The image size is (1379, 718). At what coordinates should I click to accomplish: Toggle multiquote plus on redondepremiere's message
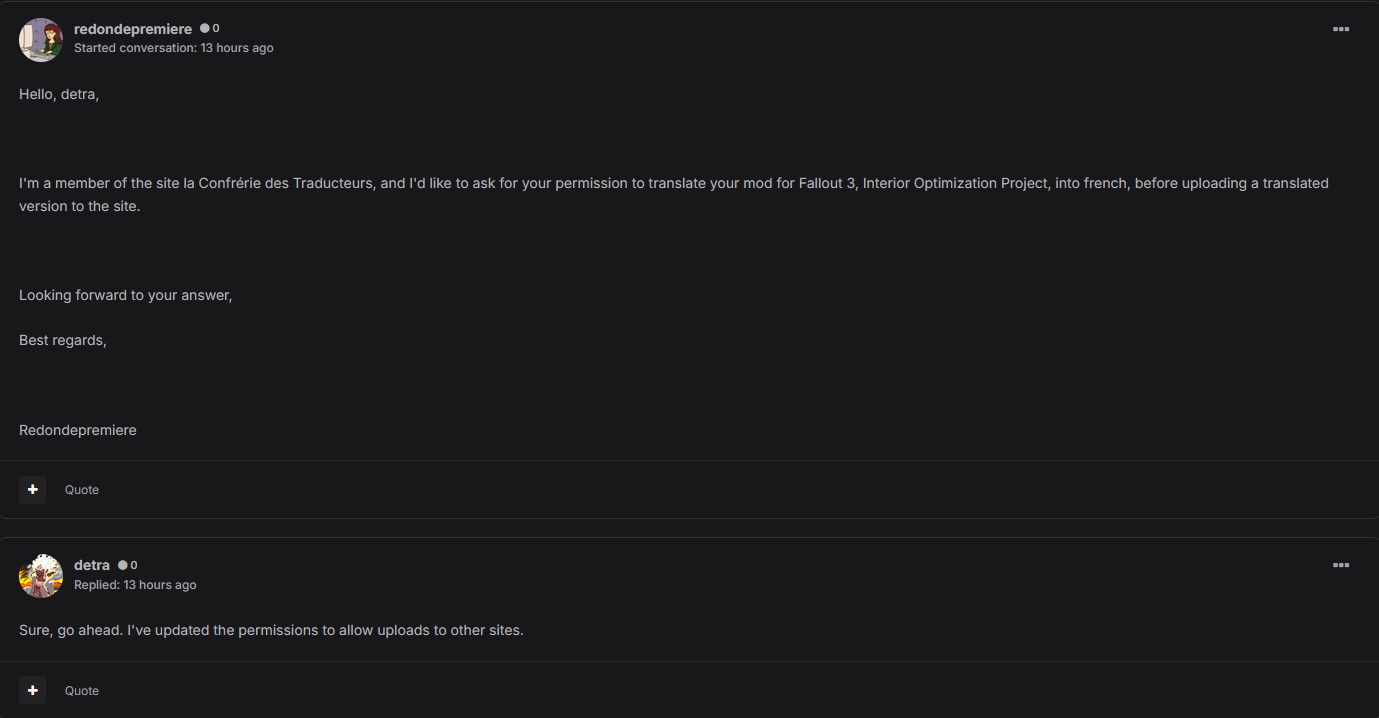(32, 489)
